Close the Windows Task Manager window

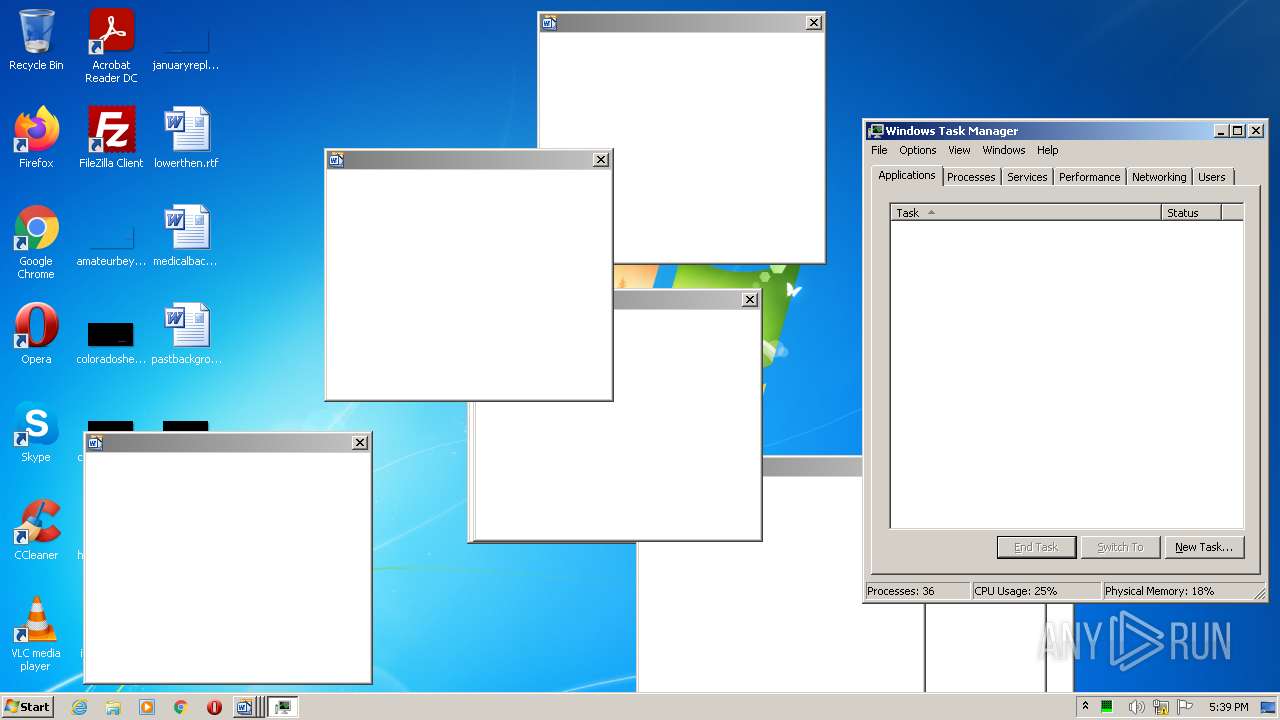pos(1256,130)
